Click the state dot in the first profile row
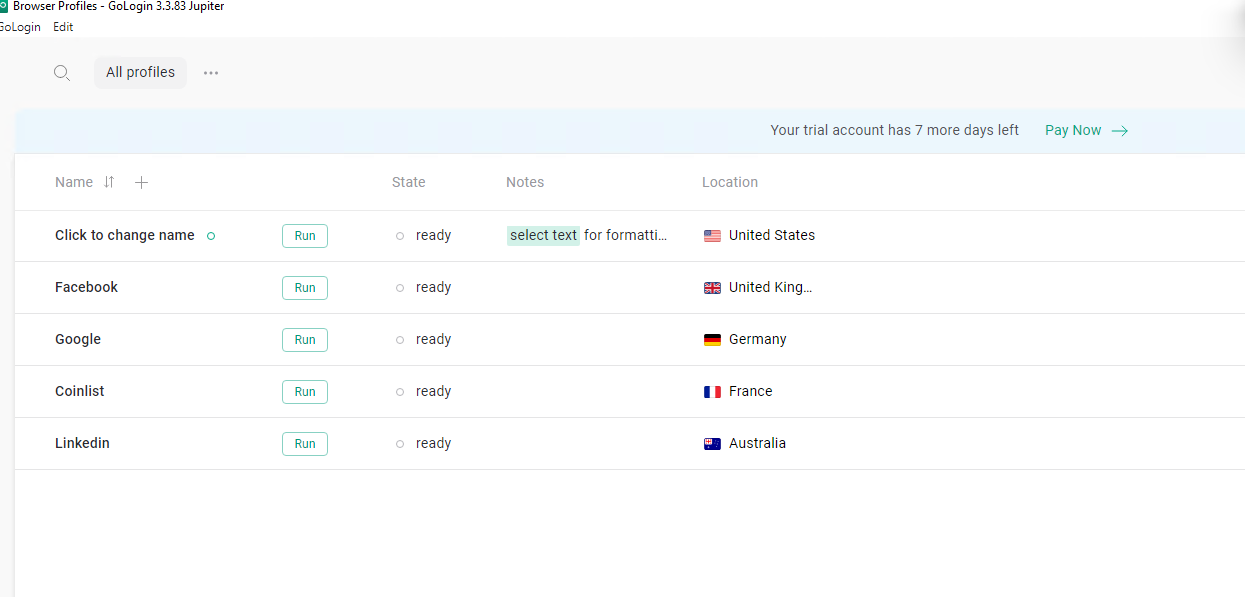 pos(400,236)
